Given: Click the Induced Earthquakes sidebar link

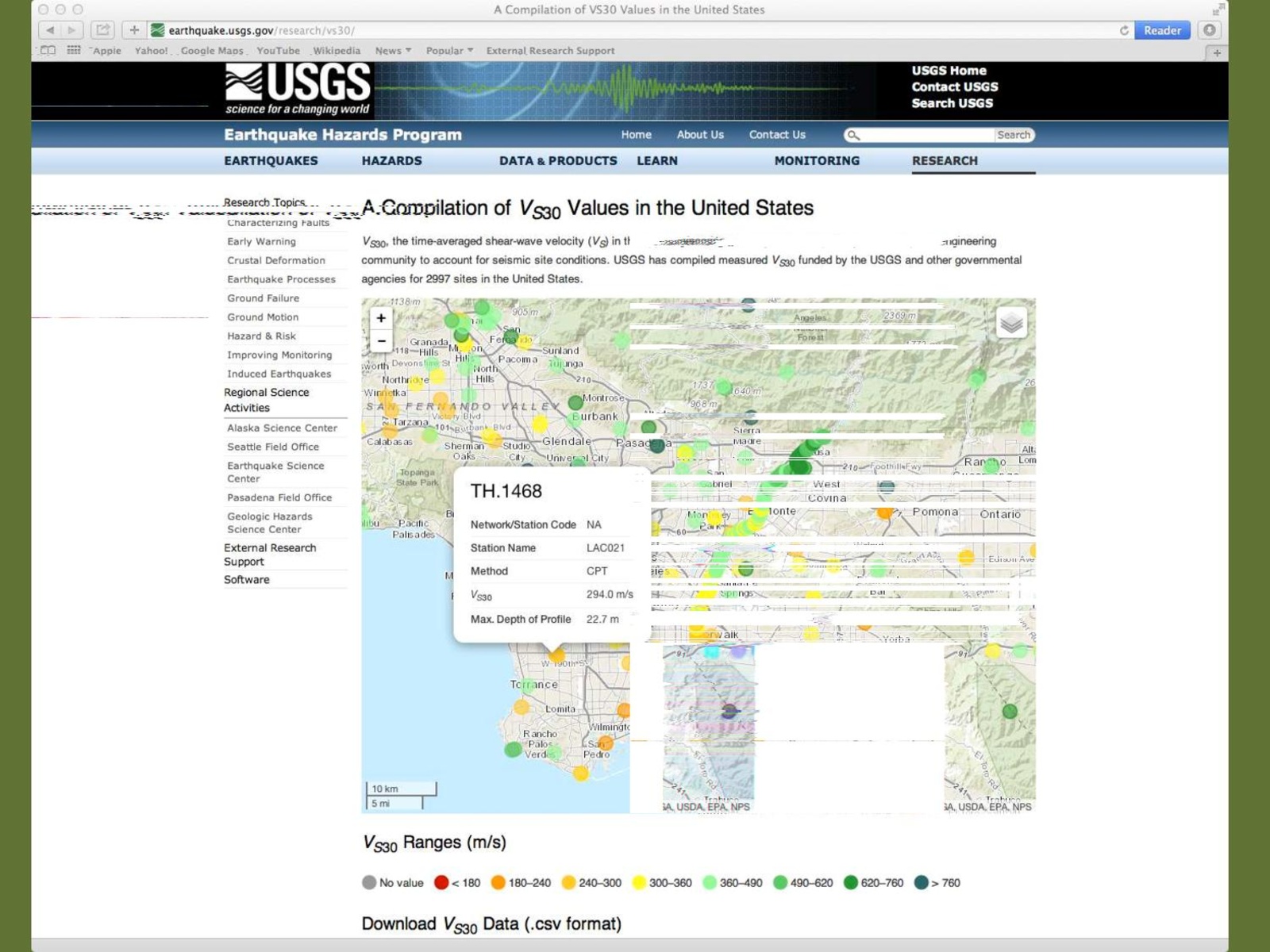Looking at the screenshot, I should (279, 374).
